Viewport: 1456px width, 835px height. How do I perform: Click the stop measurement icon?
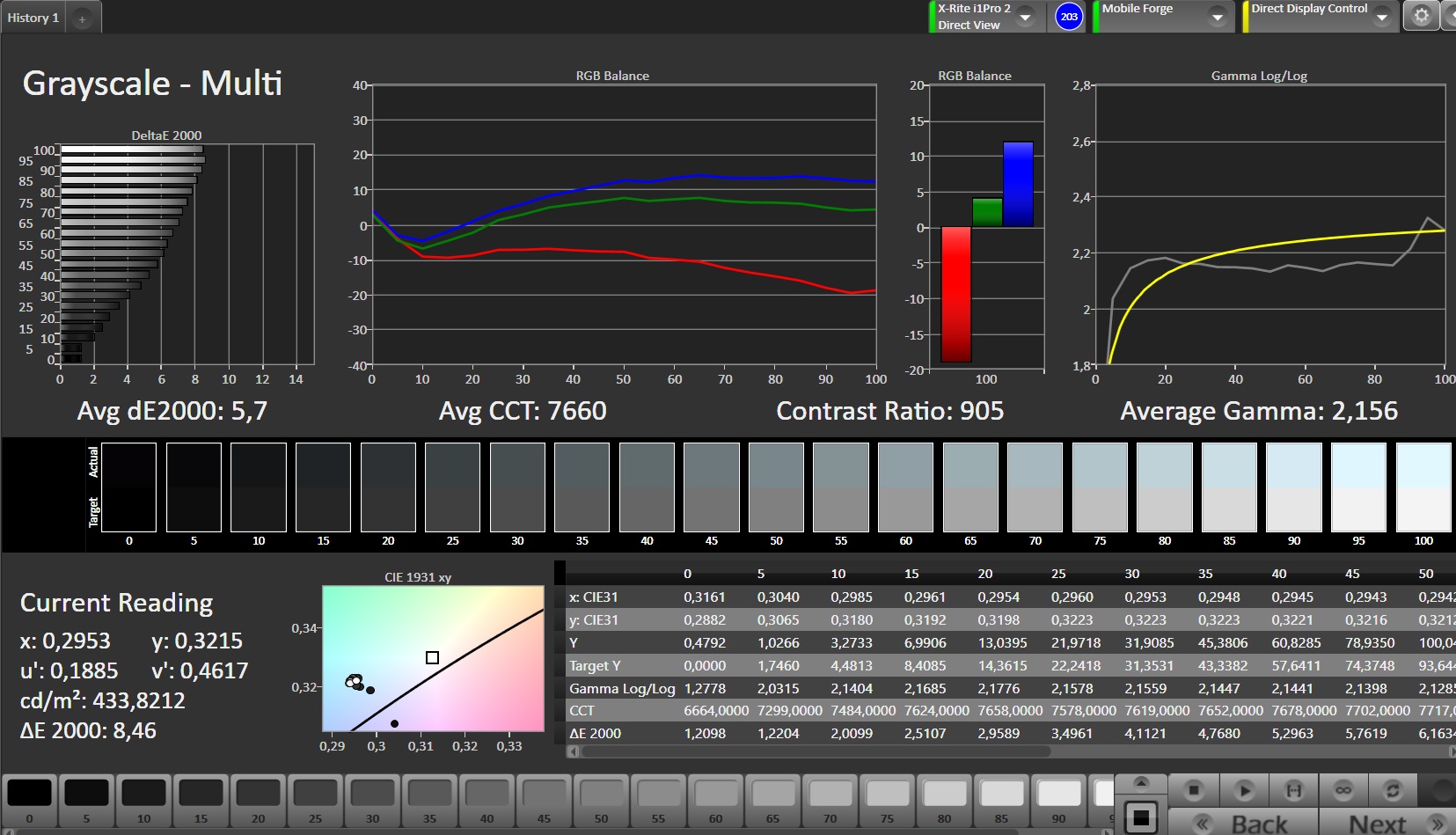pos(1193,790)
